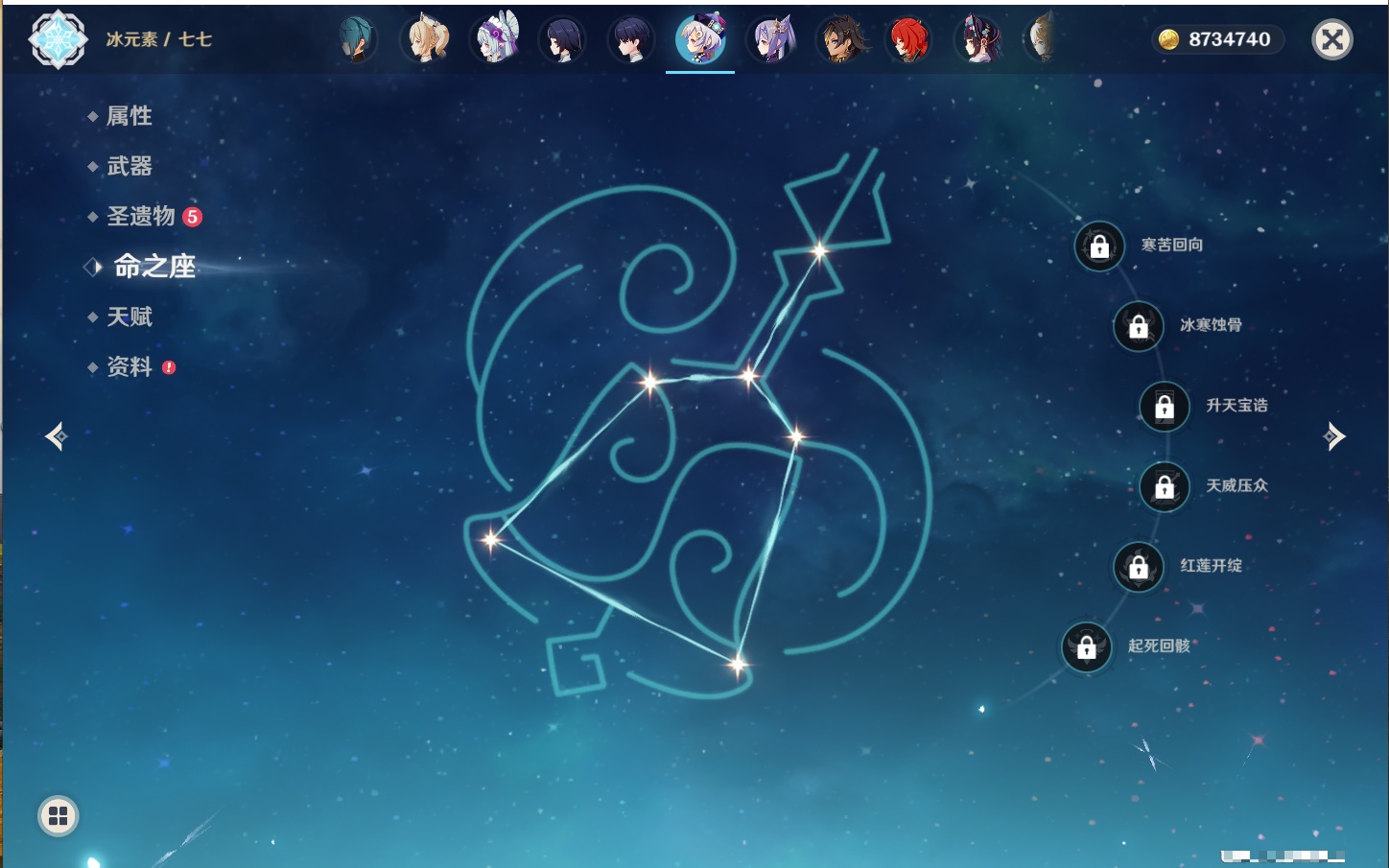The width and height of the screenshot is (1389, 868).
Task: Click the lock icon beside 起死回骸
Action: click(x=1087, y=647)
